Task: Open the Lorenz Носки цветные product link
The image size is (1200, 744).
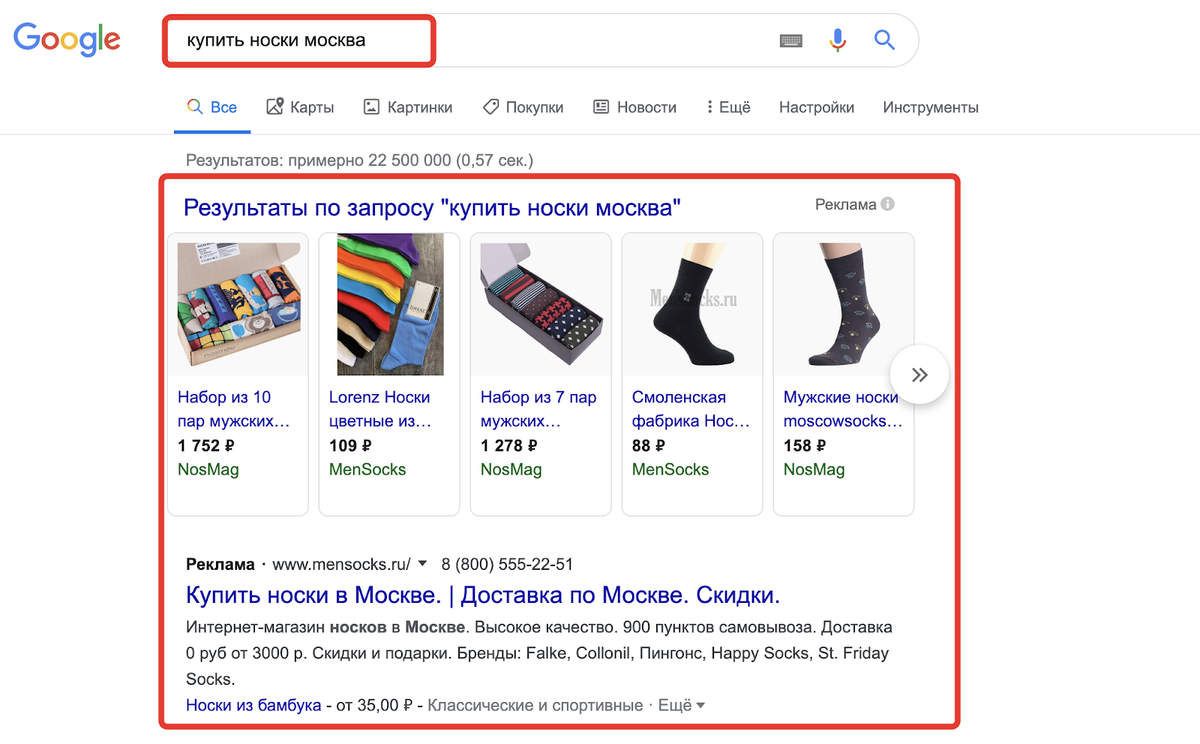Action: [x=380, y=409]
